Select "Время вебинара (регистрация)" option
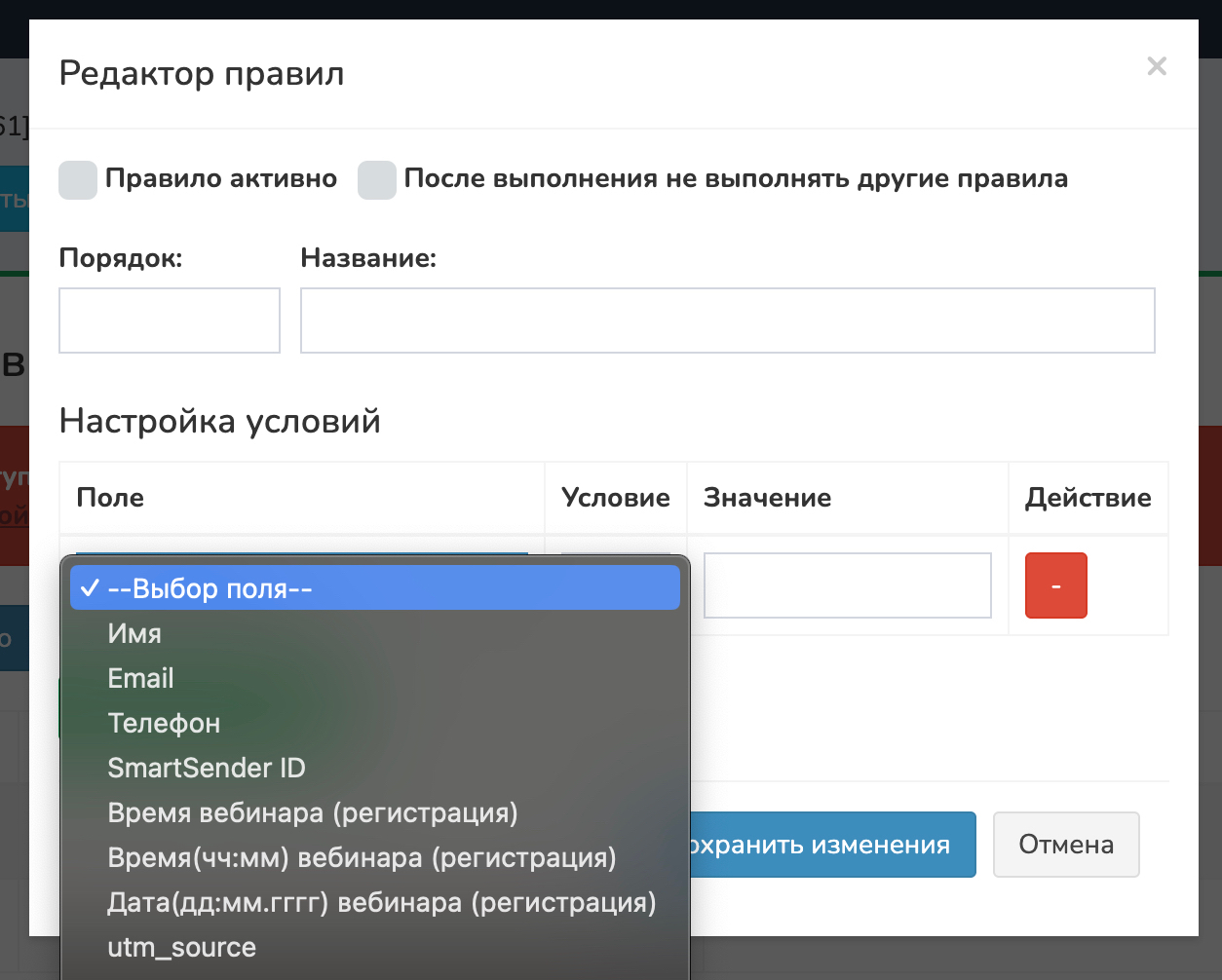 [313, 813]
